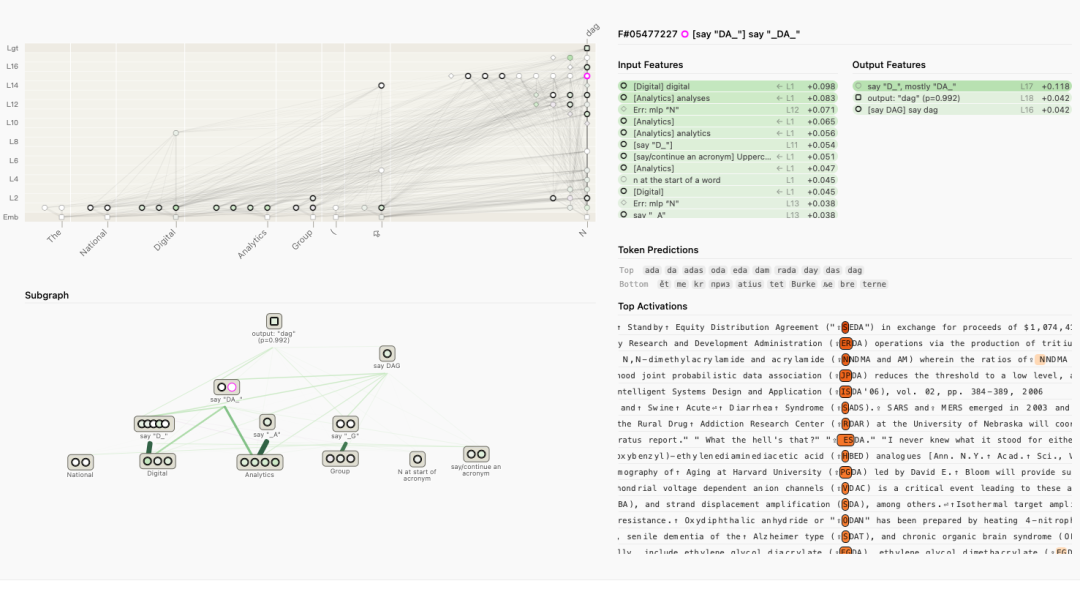Select the 'National' supernode in subgraph

point(80,462)
